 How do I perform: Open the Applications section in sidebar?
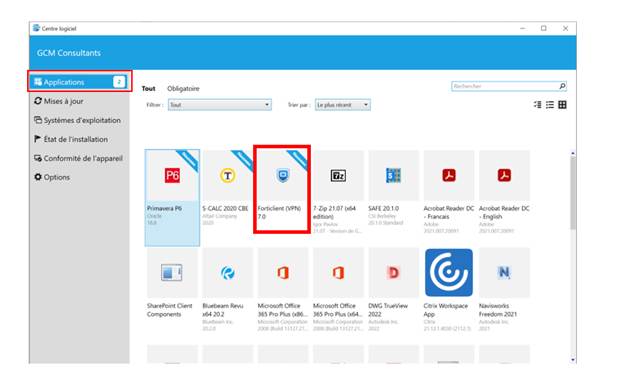pos(79,81)
